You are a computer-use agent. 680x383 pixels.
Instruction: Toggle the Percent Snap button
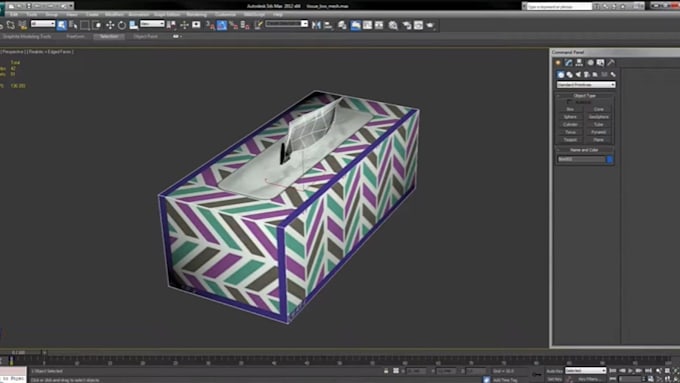[x=233, y=25]
